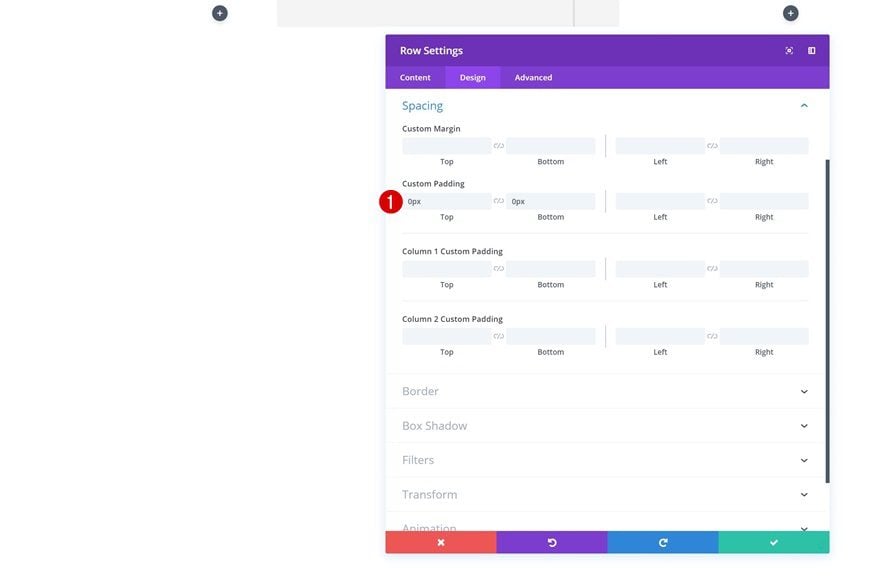Click the snap-to-sidebar icon in Row Settings header
880x586 pixels.
tap(812, 51)
